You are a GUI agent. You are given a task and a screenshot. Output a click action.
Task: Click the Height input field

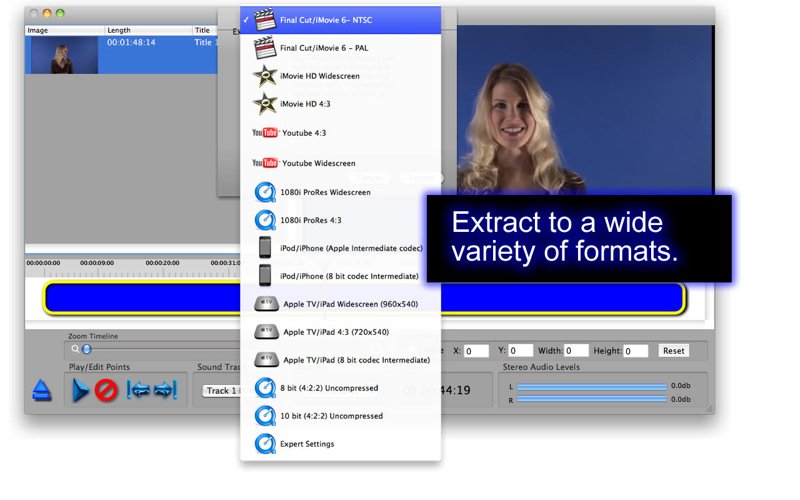[636, 351]
